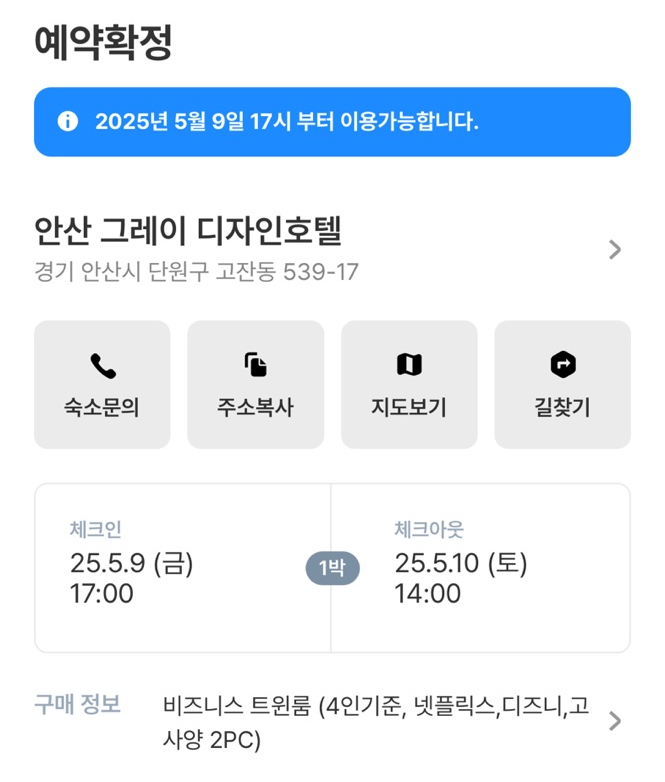This screenshot has width=665, height=782.
Task: Click the 구매 정보 label
Action: [78, 704]
